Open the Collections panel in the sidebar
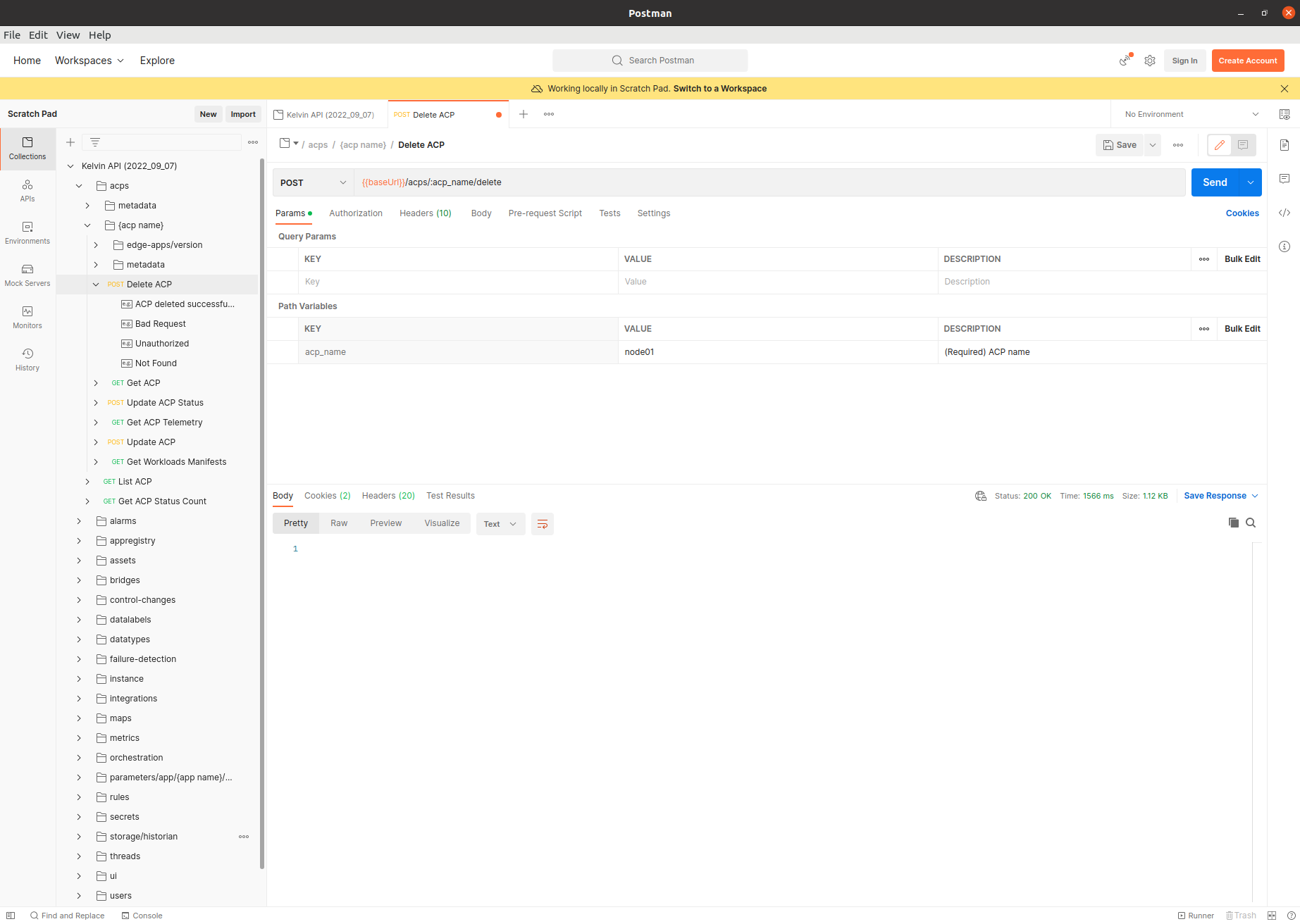1300x924 pixels. click(x=27, y=149)
